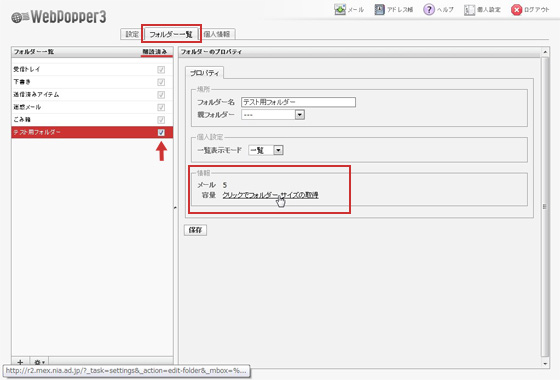The width and height of the screenshot is (560, 380).
Task: Click the red Logout (ログアウト) icon
Action: tap(516, 10)
